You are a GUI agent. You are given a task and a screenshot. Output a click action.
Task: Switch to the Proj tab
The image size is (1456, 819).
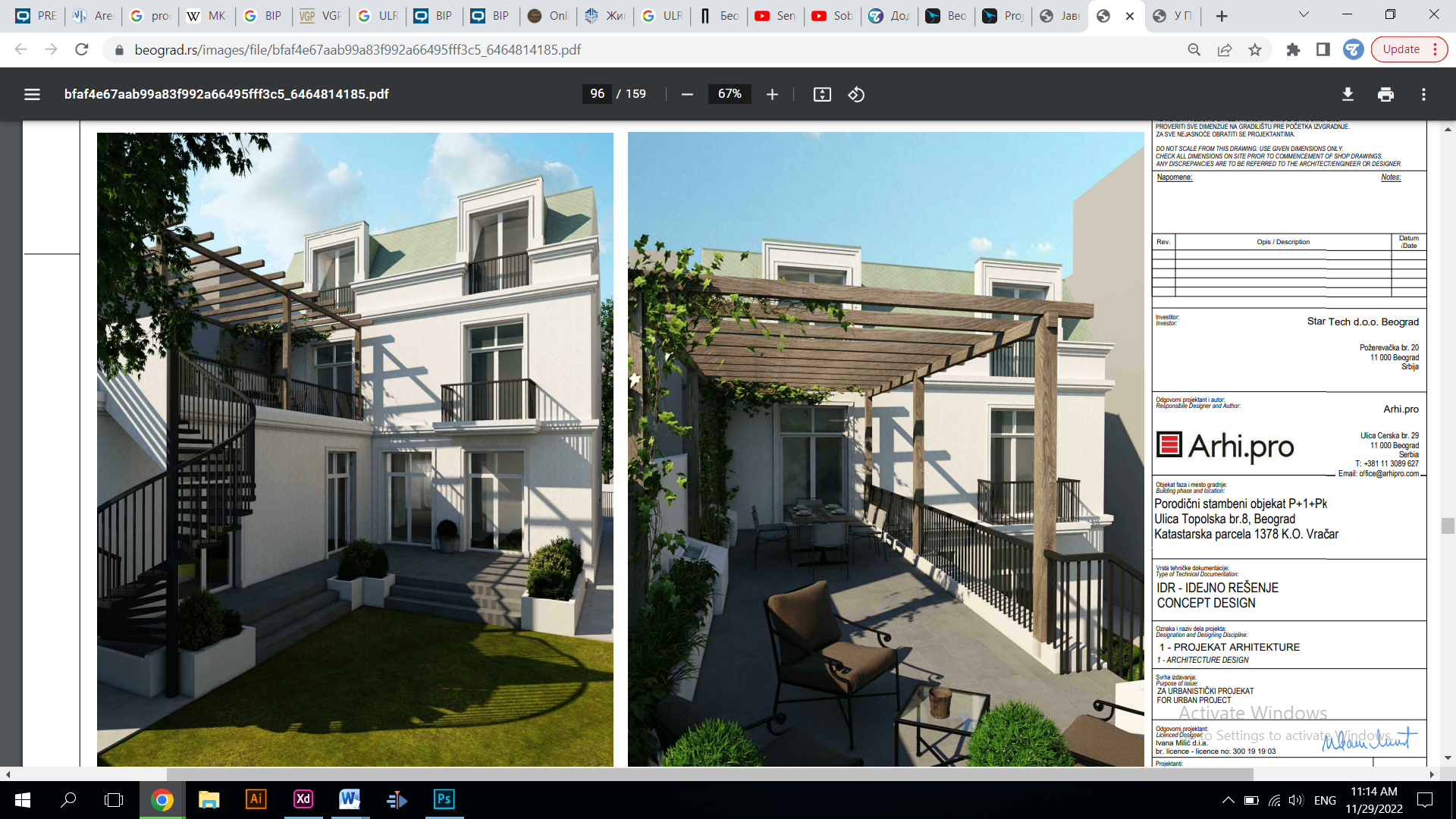(x=1003, y=16)
